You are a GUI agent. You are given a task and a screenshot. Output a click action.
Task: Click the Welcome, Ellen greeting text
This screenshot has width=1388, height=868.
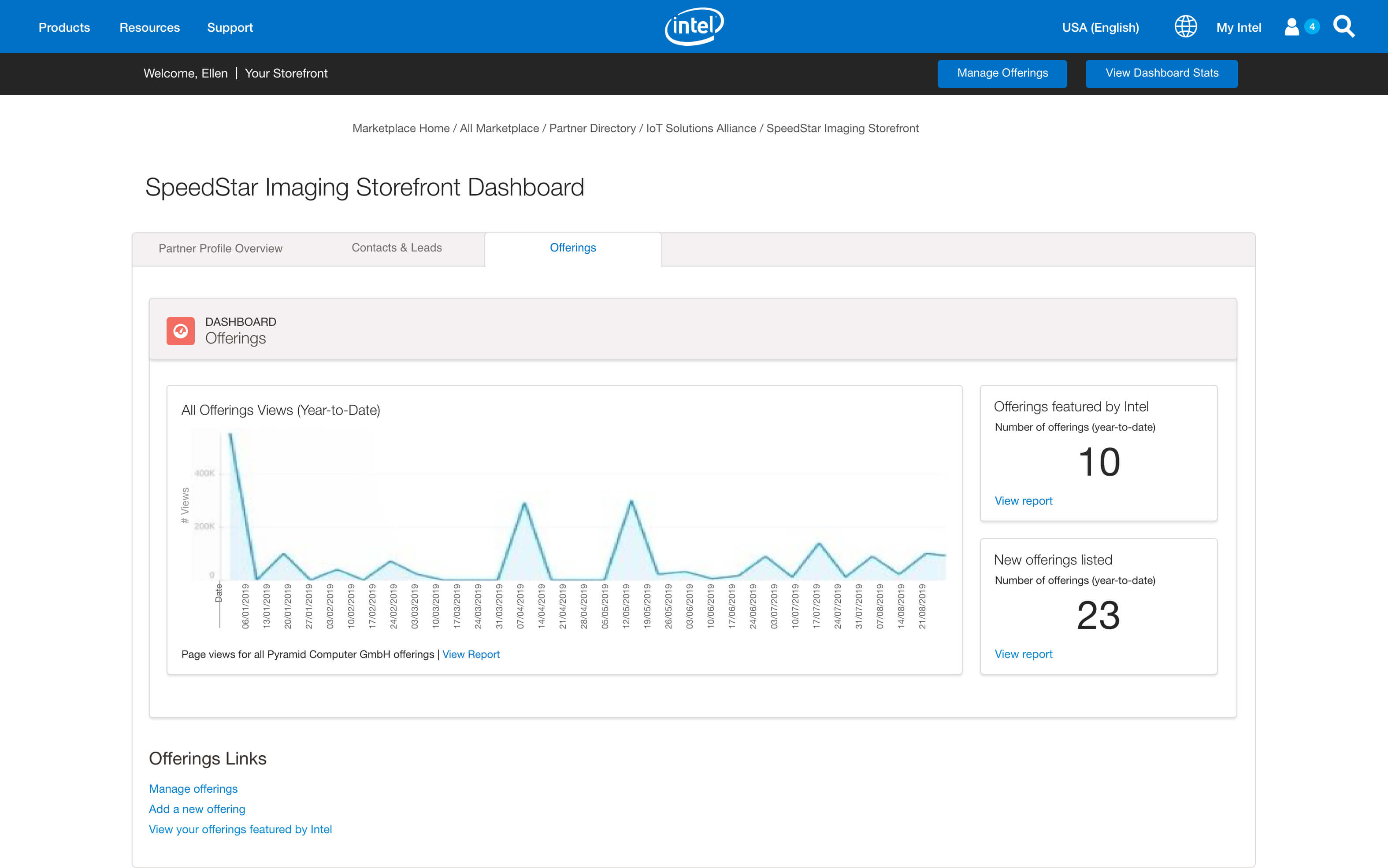(186, 74)
